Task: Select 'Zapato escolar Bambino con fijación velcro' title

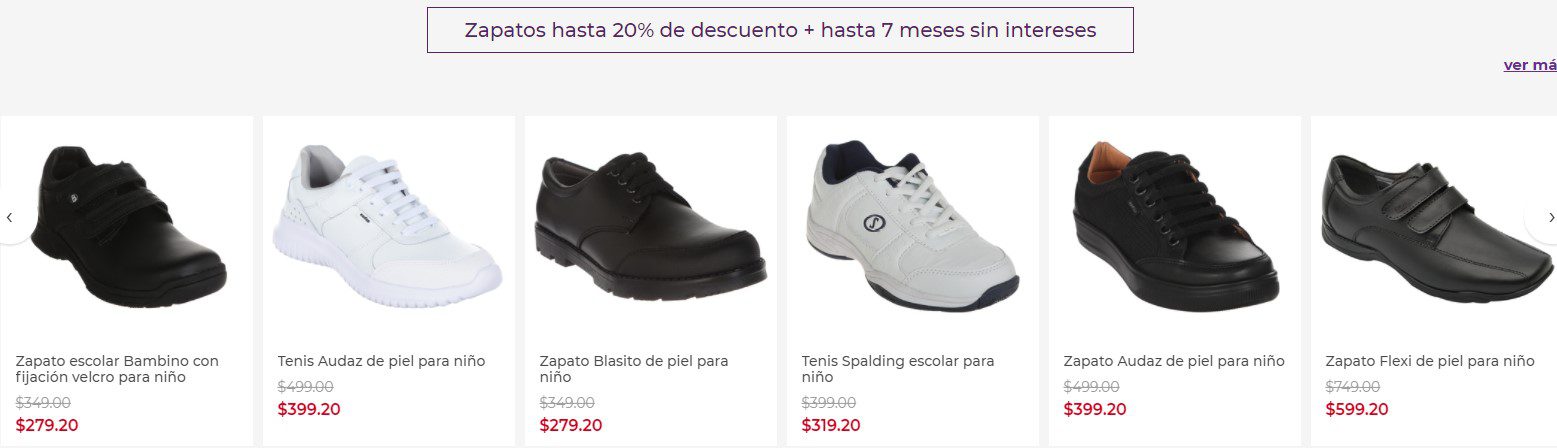Action: click(x=117, y=369)
